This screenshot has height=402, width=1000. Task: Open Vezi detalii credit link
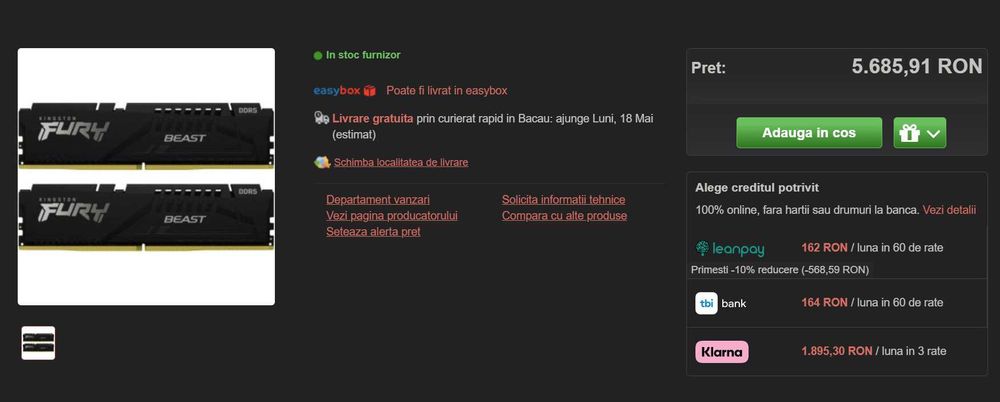949,209
